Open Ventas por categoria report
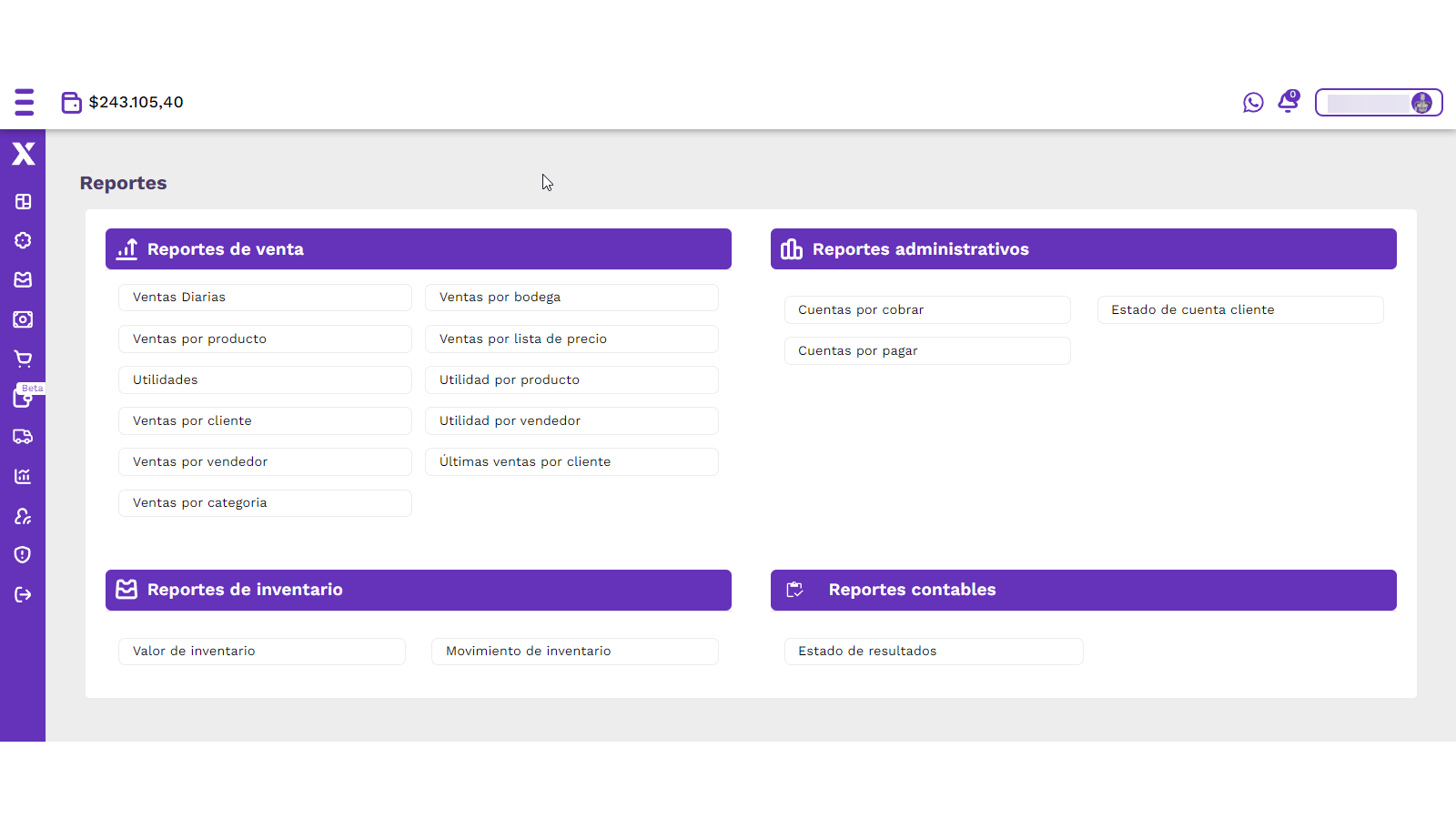The width and height of the screenshot is (1456, 819). (x=265, y=503)
